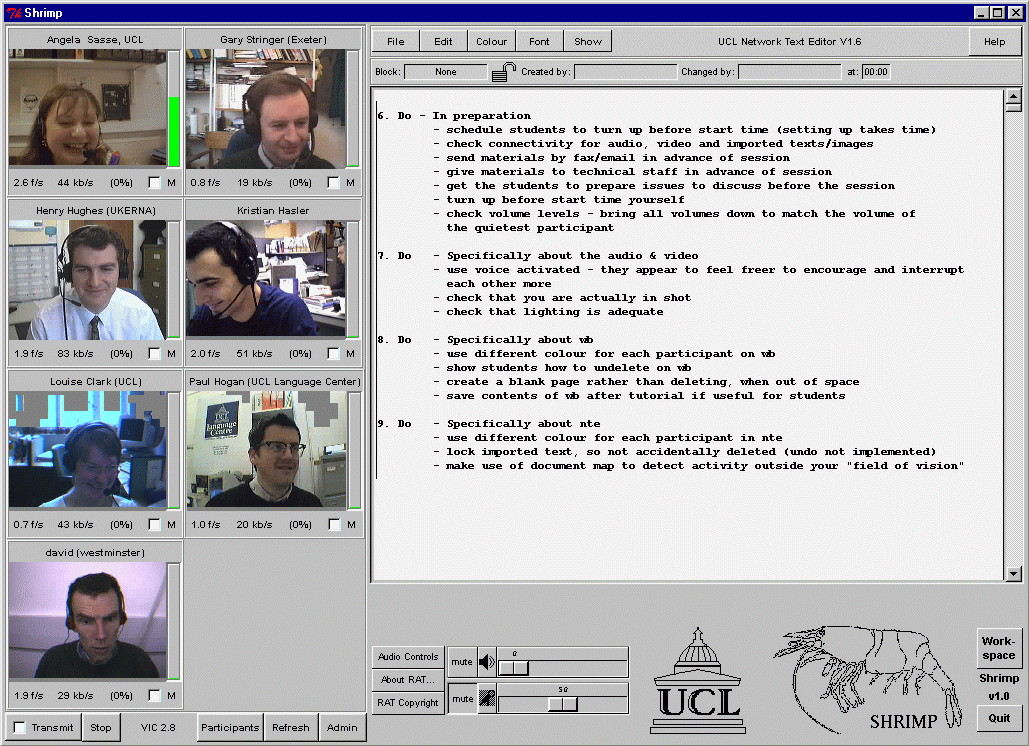Click line "turn up before start time yourself"
This screenshot has width=1029, height=746.
click(x=565, y=199)
